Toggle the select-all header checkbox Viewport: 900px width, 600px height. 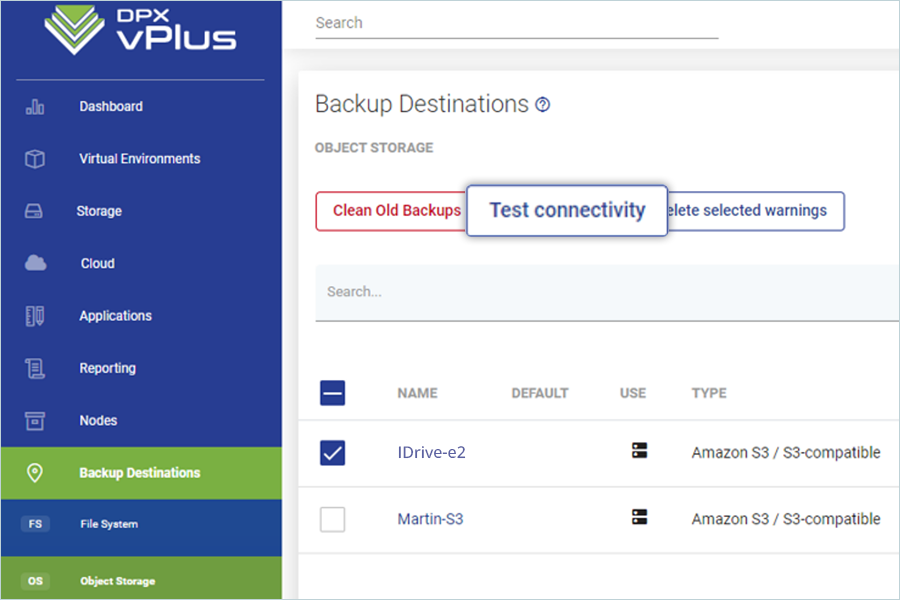[333, 393]
